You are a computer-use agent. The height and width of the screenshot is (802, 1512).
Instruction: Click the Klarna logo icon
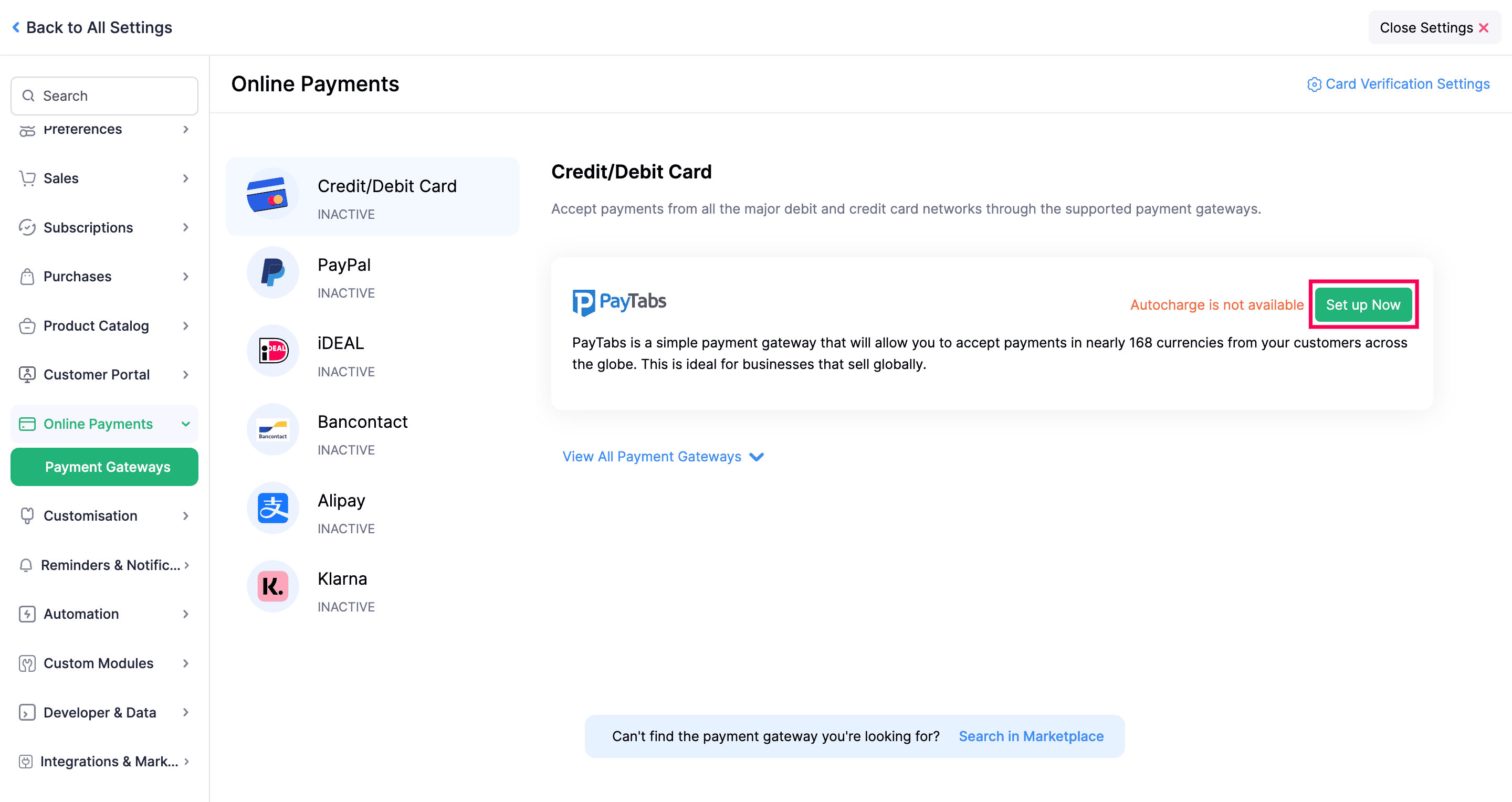[273, 587]
